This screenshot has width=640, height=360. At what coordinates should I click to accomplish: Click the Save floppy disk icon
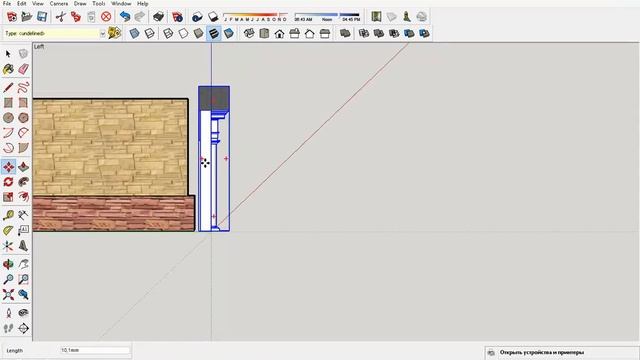(x=42, y=17)
